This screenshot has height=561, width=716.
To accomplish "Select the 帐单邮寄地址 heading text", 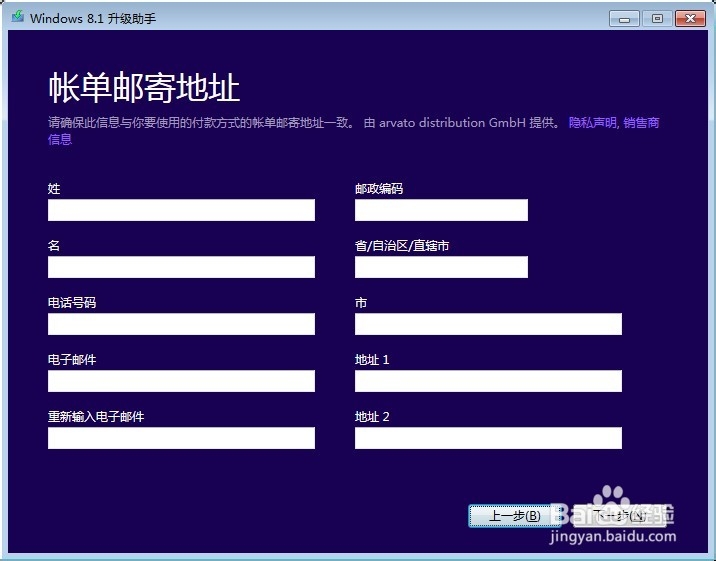I will [x=144, y=88].
